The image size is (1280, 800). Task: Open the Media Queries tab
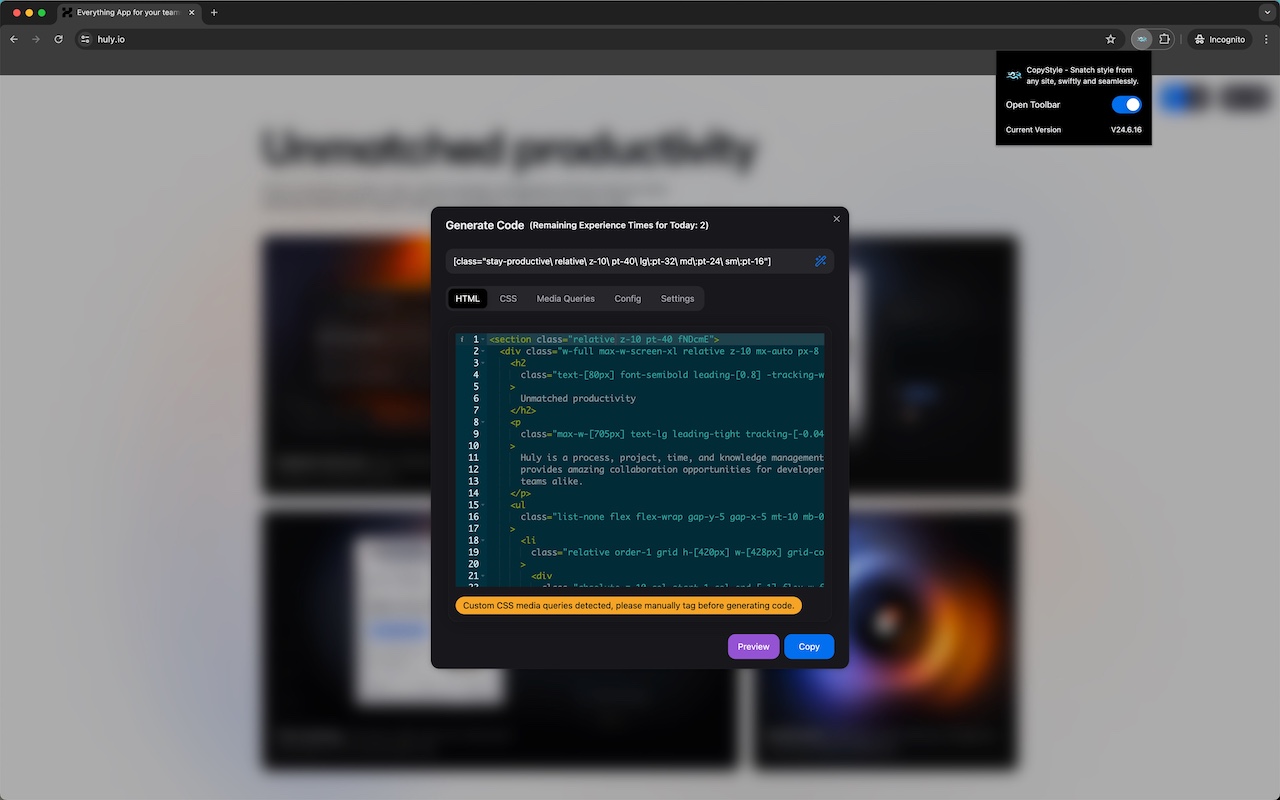coord(565,299)
